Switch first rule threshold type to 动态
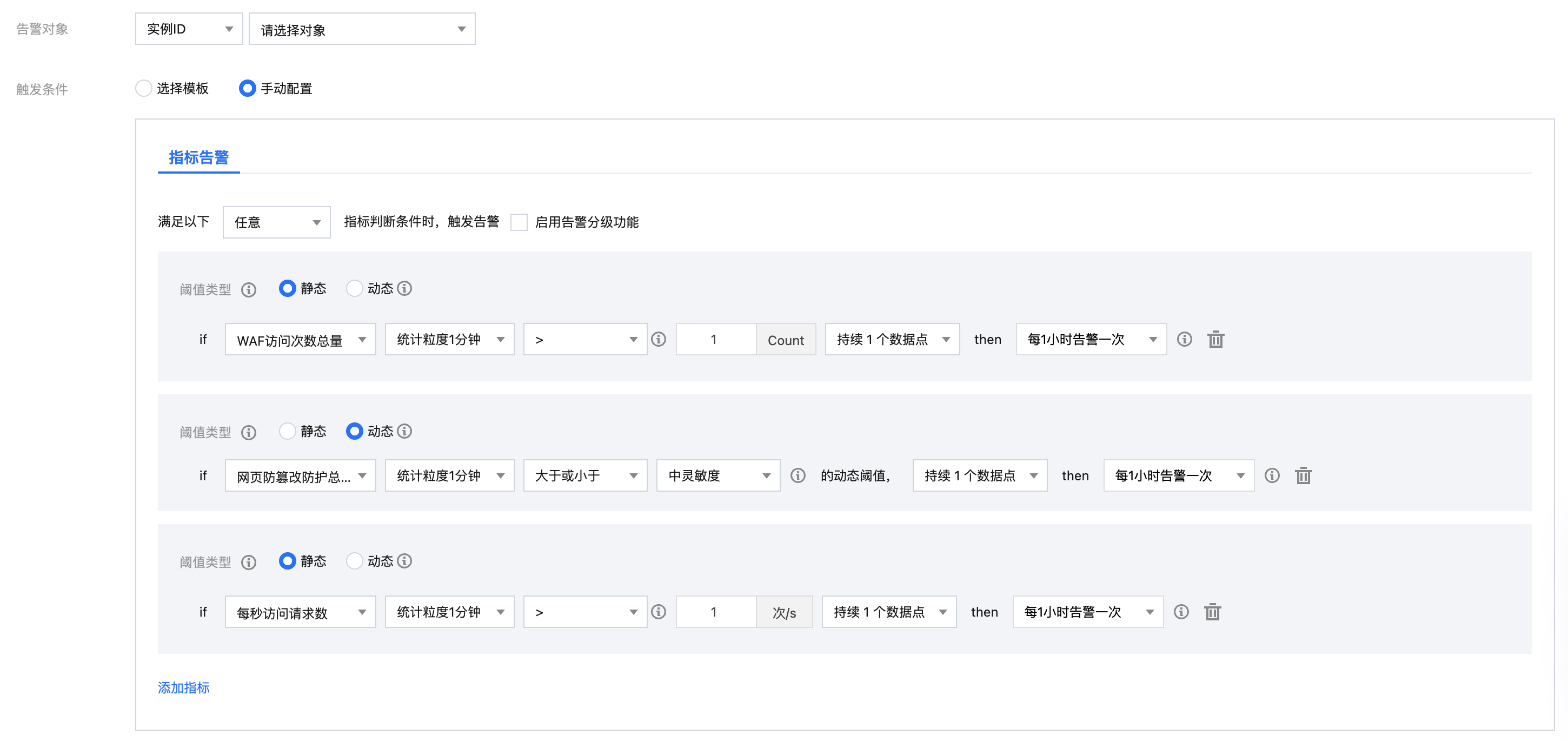This screenshot has height=741, width=1568. (354, 288)
